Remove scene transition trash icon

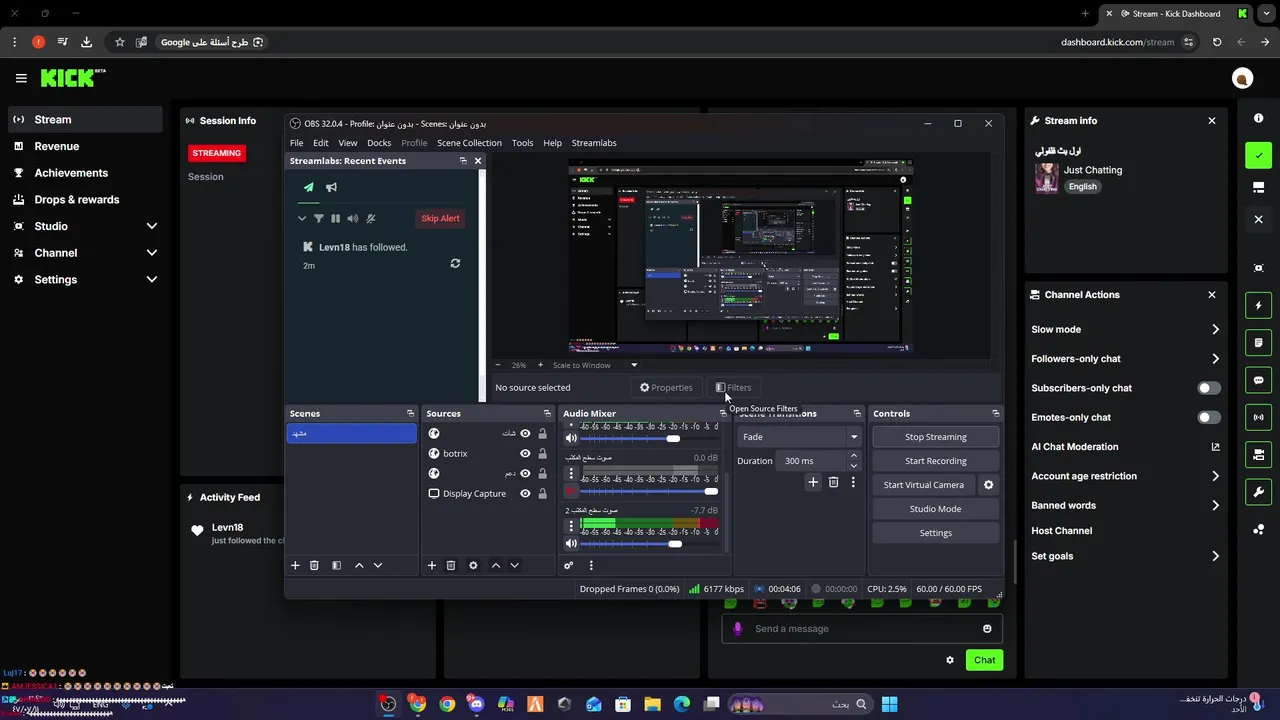click(833, 482)
